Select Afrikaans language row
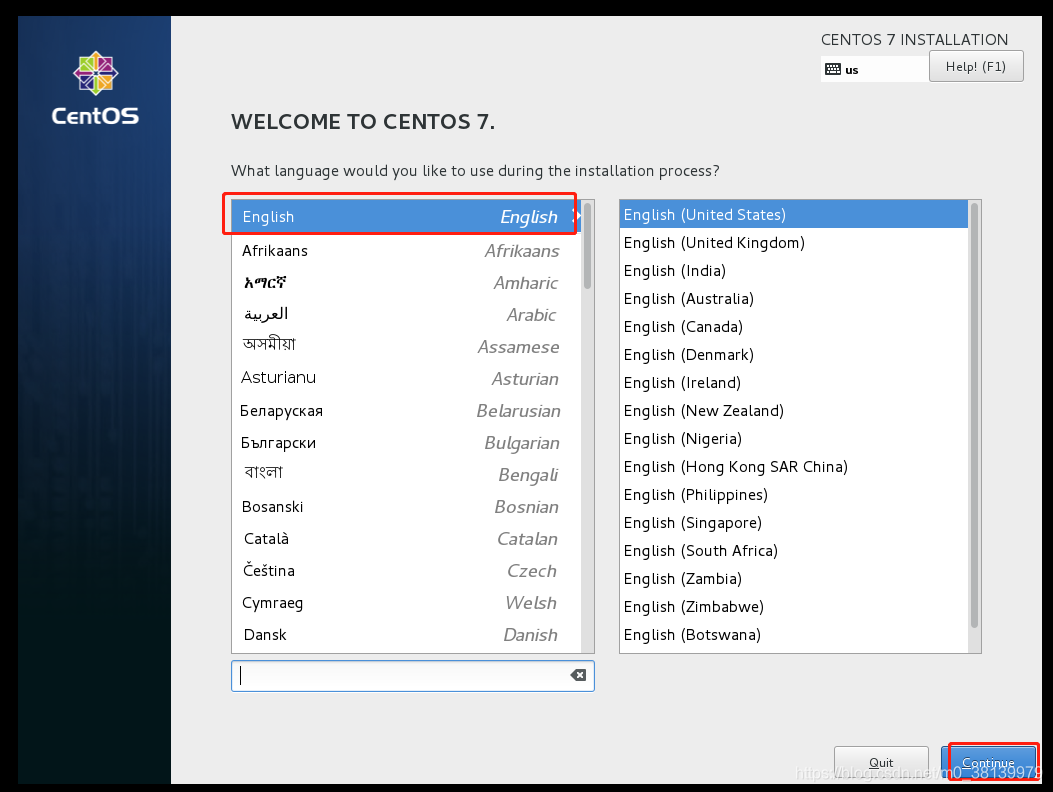 pos(406,251)
